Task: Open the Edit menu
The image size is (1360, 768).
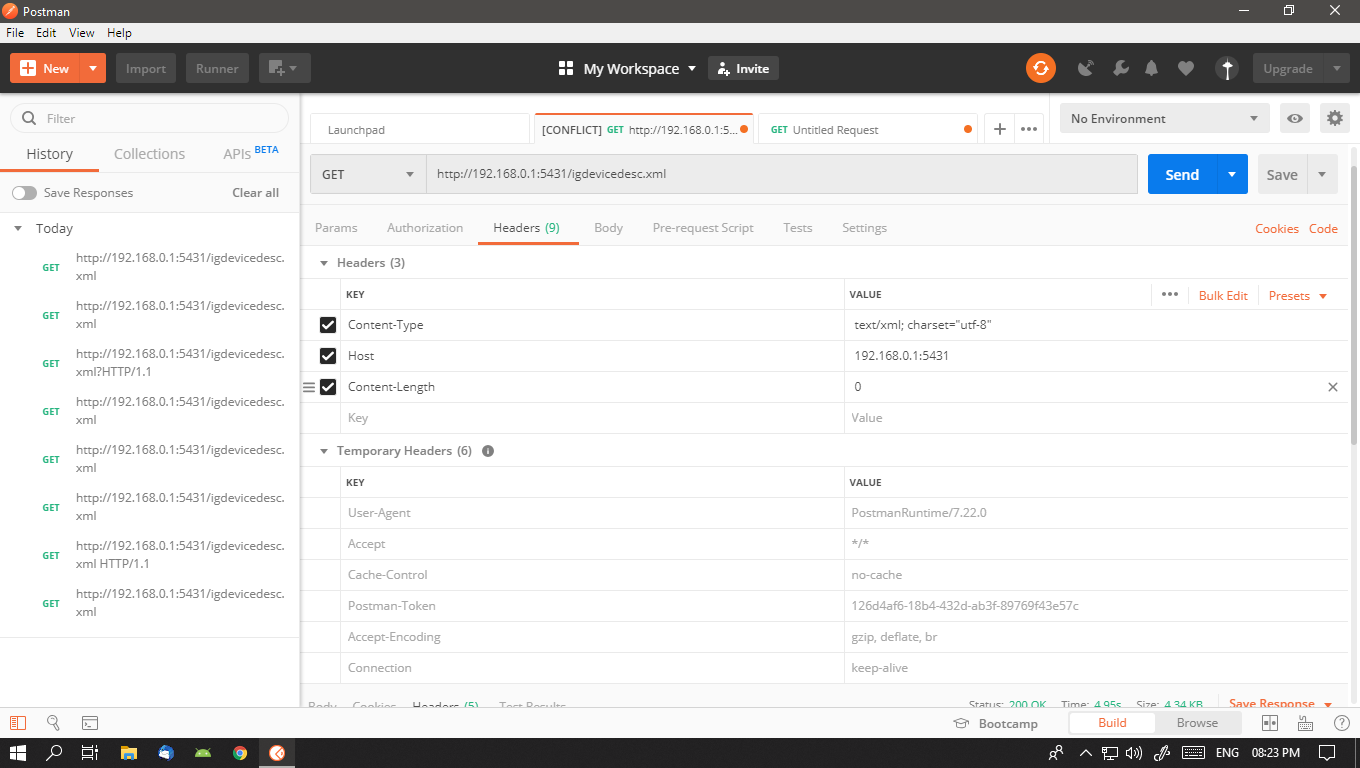Action: pyautogui.click(x=46, y=33)
